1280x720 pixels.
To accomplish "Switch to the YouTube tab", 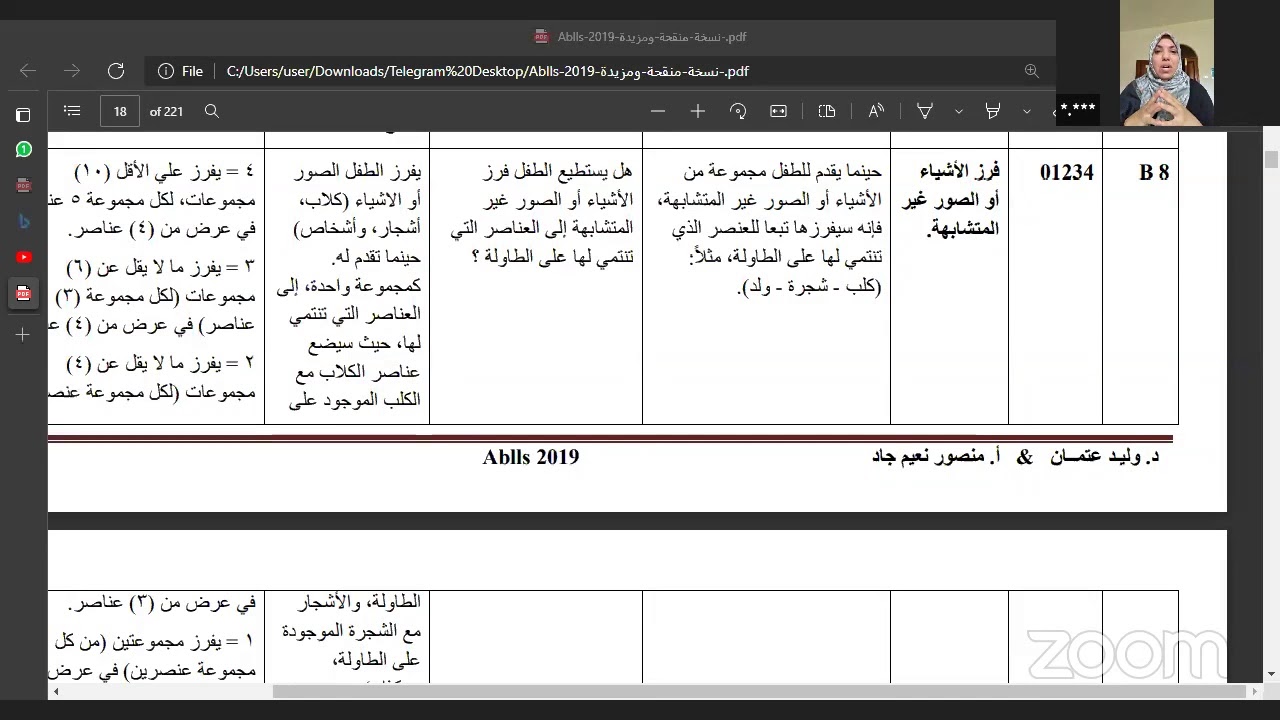I will click(x=23, y=257).
